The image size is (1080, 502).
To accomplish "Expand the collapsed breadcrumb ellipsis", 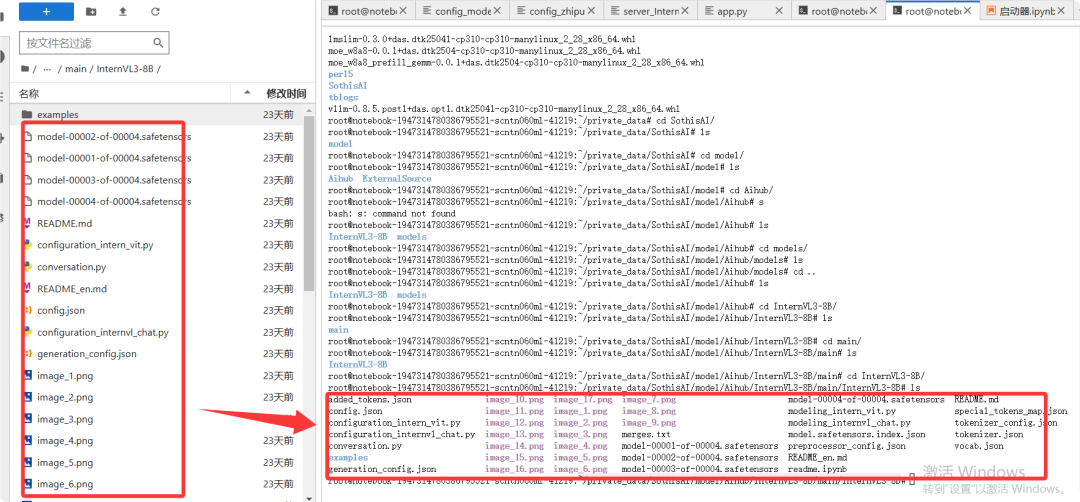I will 47,69.
